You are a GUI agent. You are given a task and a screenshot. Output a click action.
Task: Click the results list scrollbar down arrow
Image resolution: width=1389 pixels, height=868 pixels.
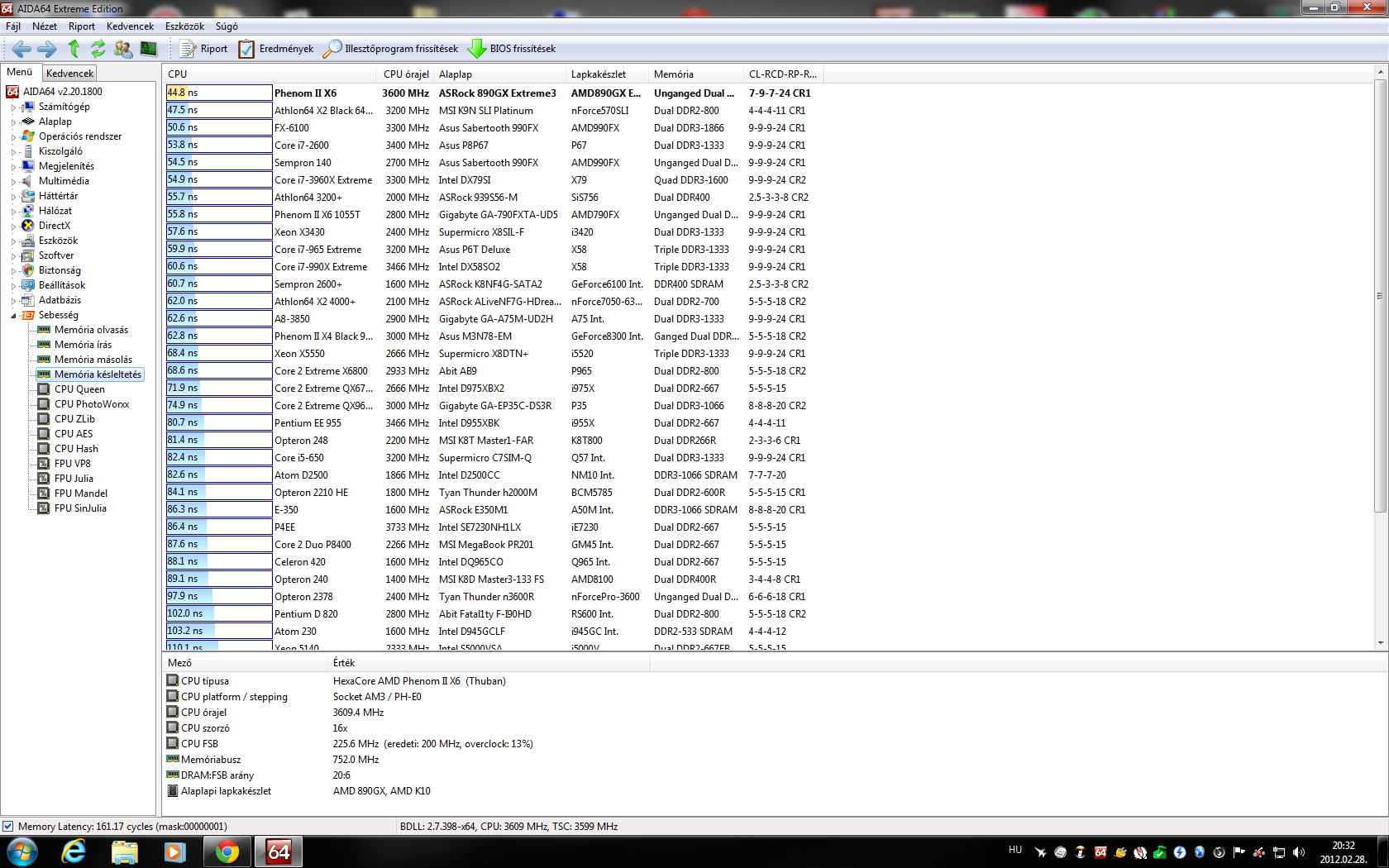(1381, 642)
